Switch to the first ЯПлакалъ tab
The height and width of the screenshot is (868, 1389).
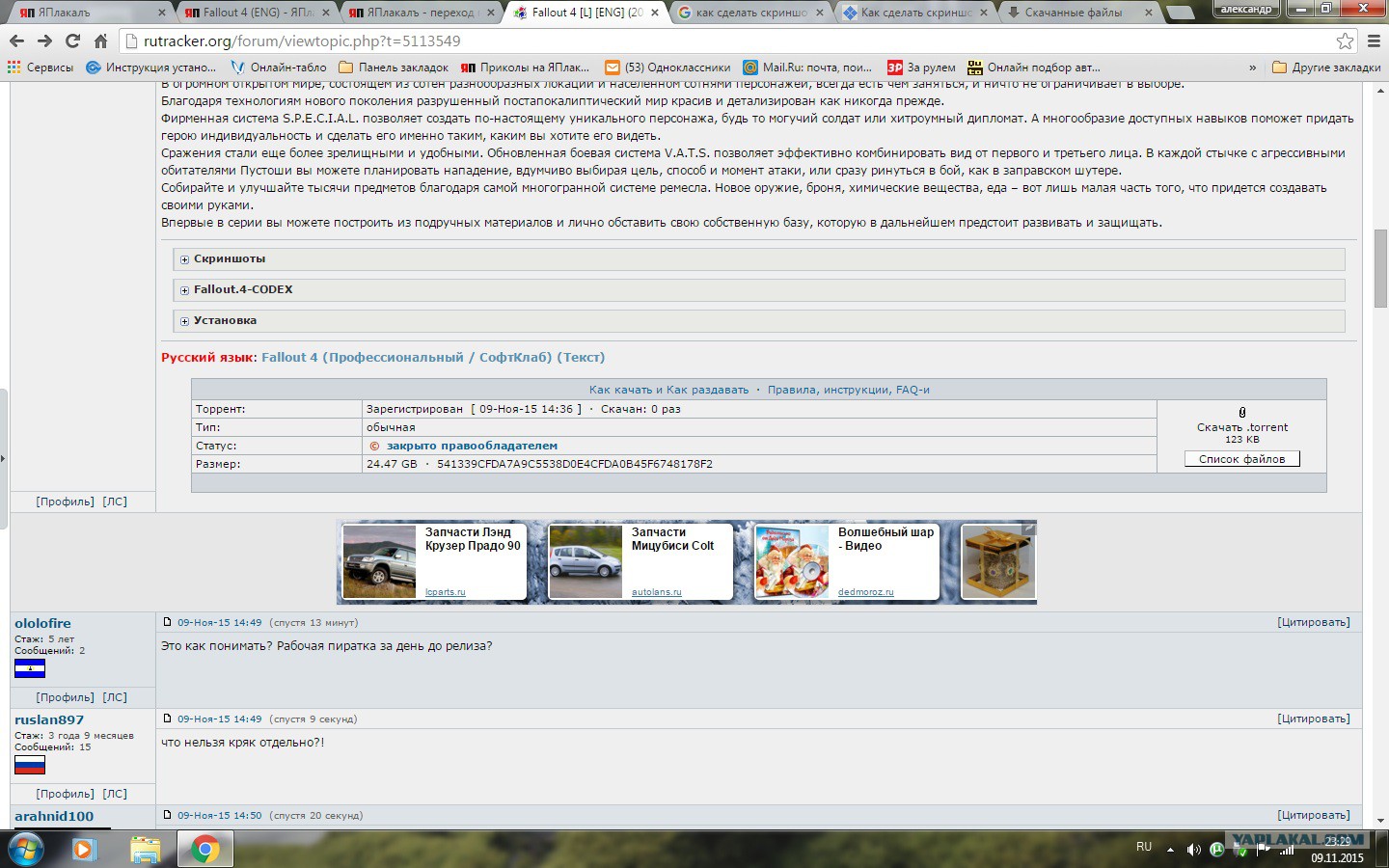(90, 13)
